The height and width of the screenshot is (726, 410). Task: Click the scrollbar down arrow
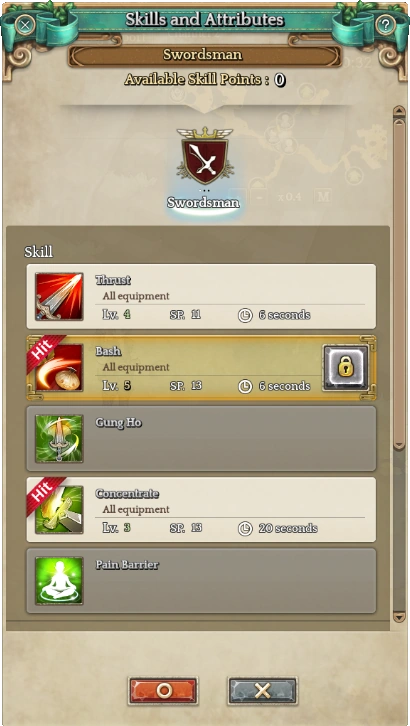399,616
